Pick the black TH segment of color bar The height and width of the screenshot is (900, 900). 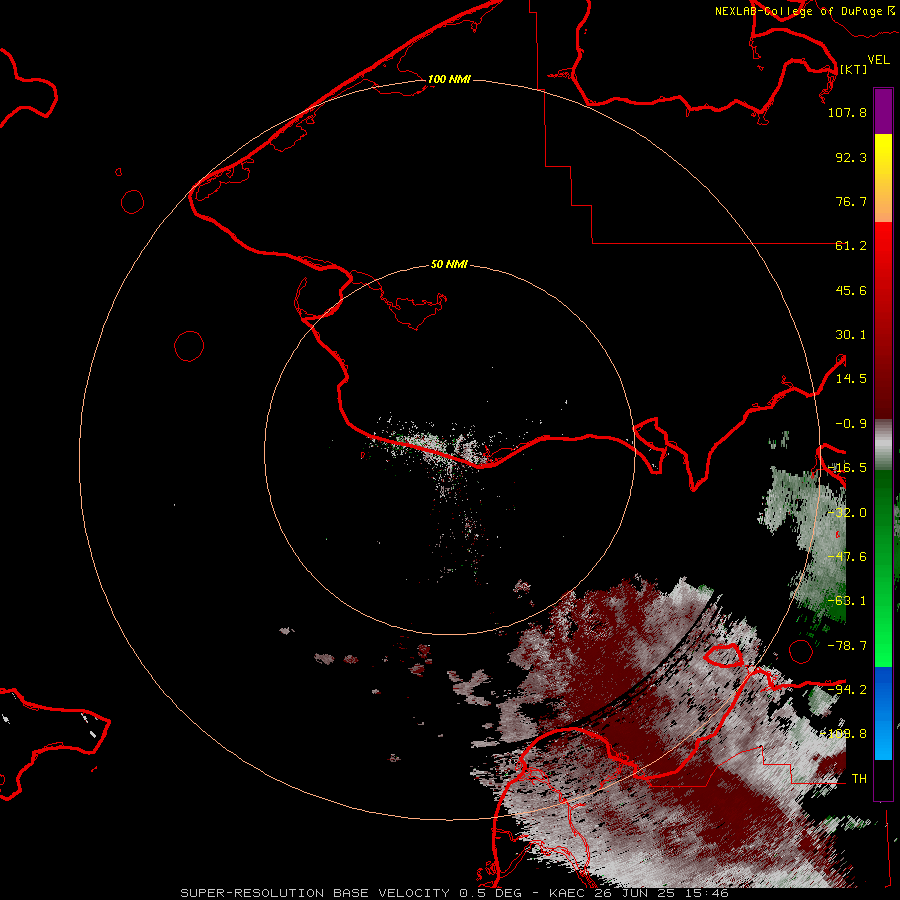(x=883, y=779)
